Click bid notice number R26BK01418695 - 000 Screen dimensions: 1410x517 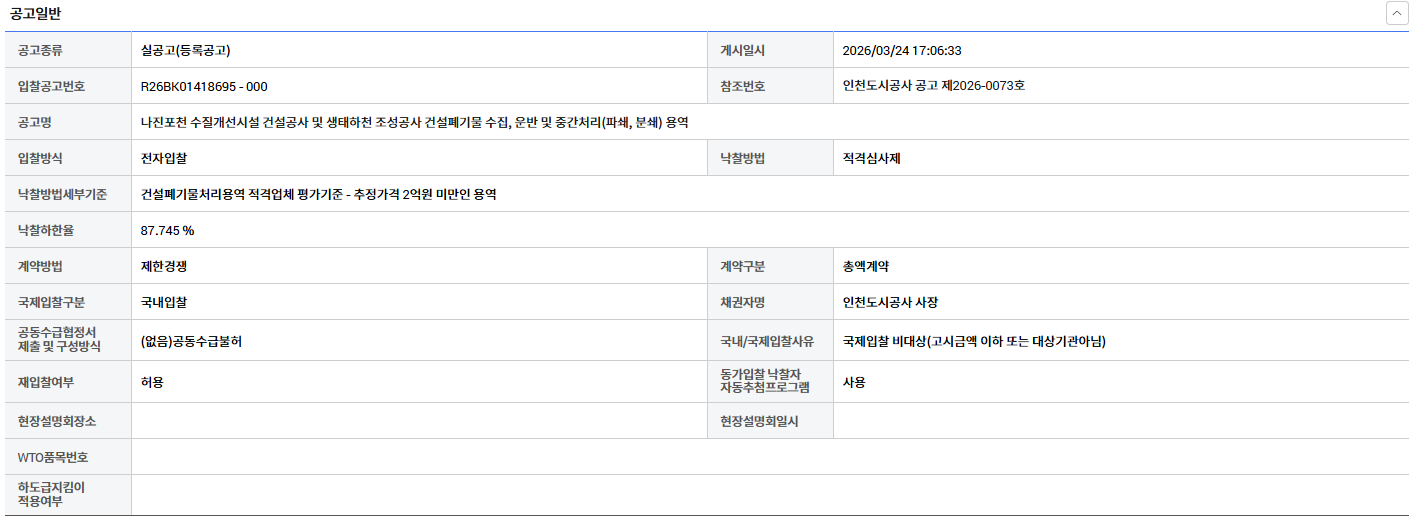pyautogui.click(x=204, y=86)
